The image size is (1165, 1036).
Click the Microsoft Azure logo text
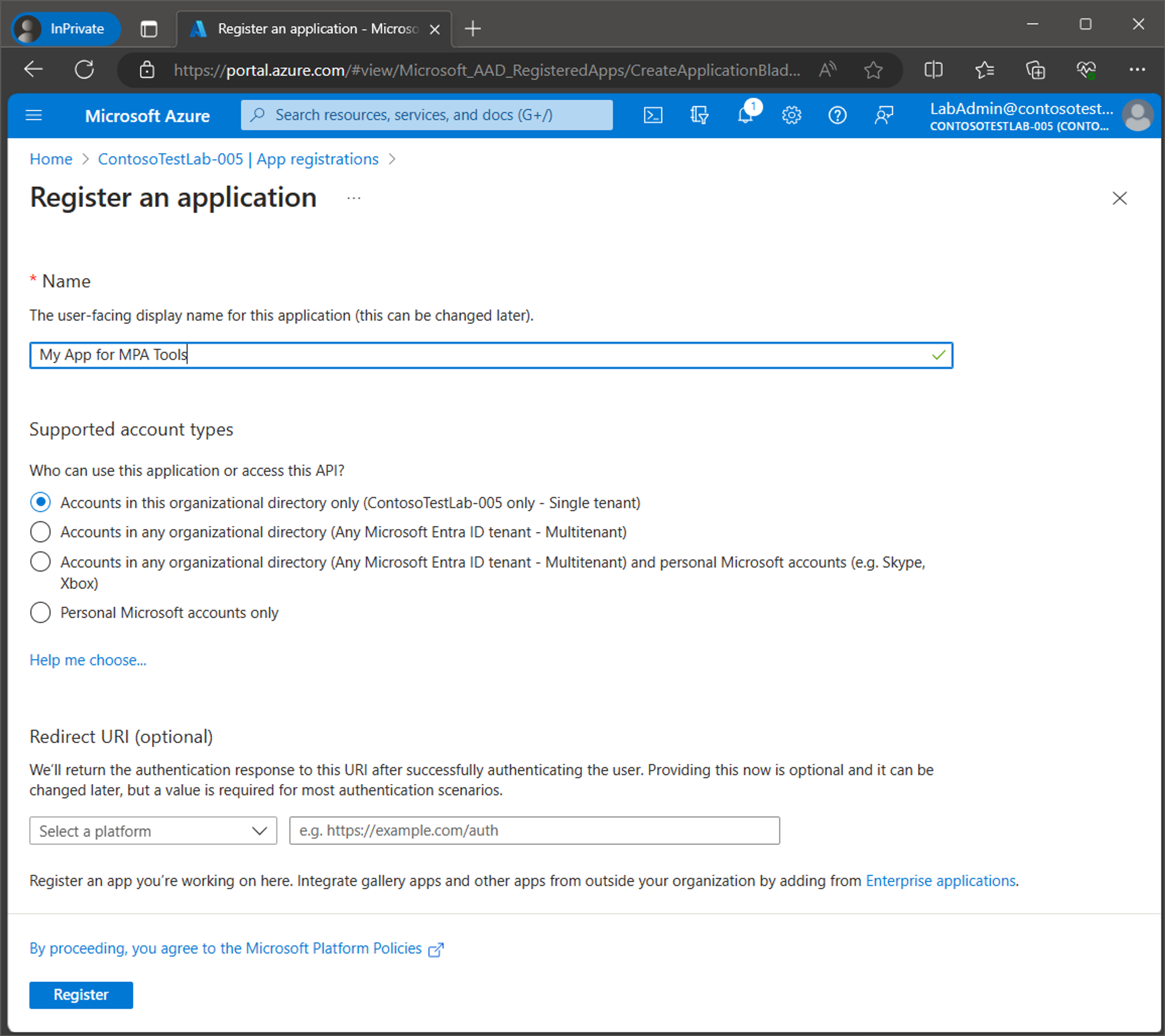click(147, 116)
